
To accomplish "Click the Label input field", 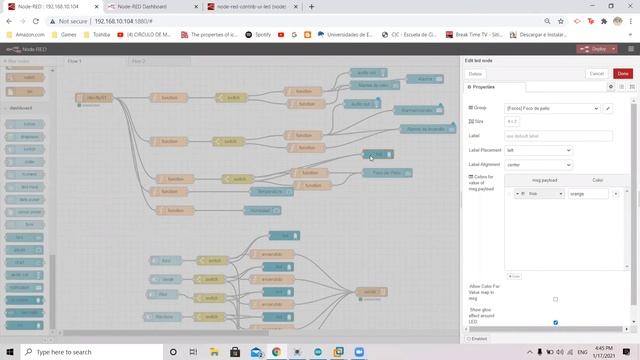I will click(x=558, y=136).
